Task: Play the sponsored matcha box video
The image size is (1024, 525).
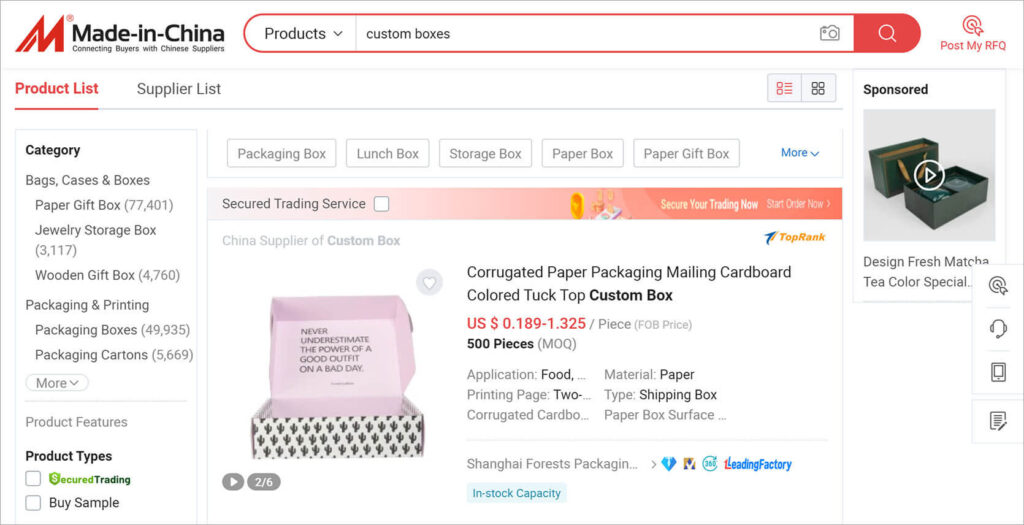Action: point(929,175)
